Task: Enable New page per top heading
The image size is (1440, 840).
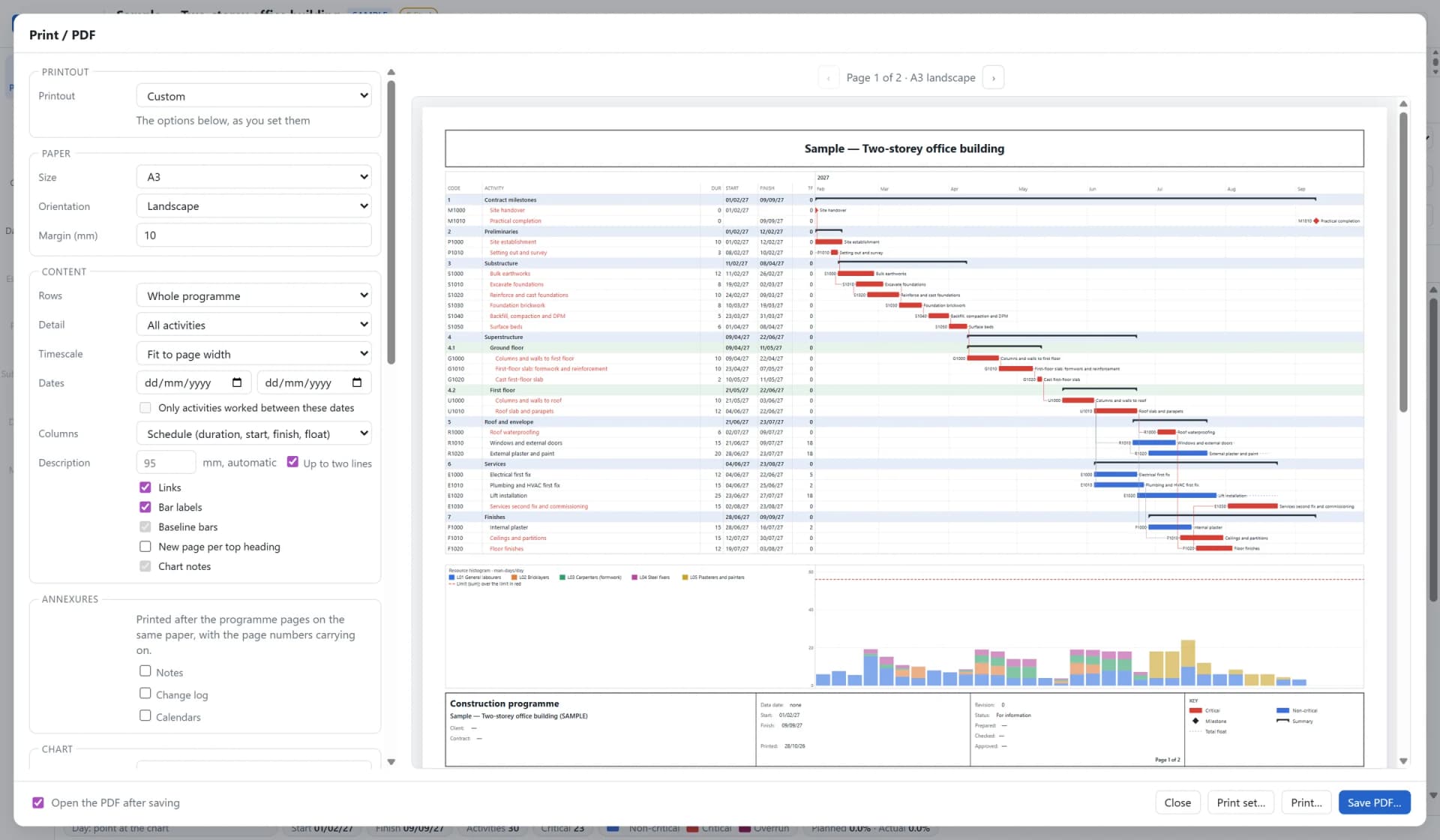Action: 145,546
